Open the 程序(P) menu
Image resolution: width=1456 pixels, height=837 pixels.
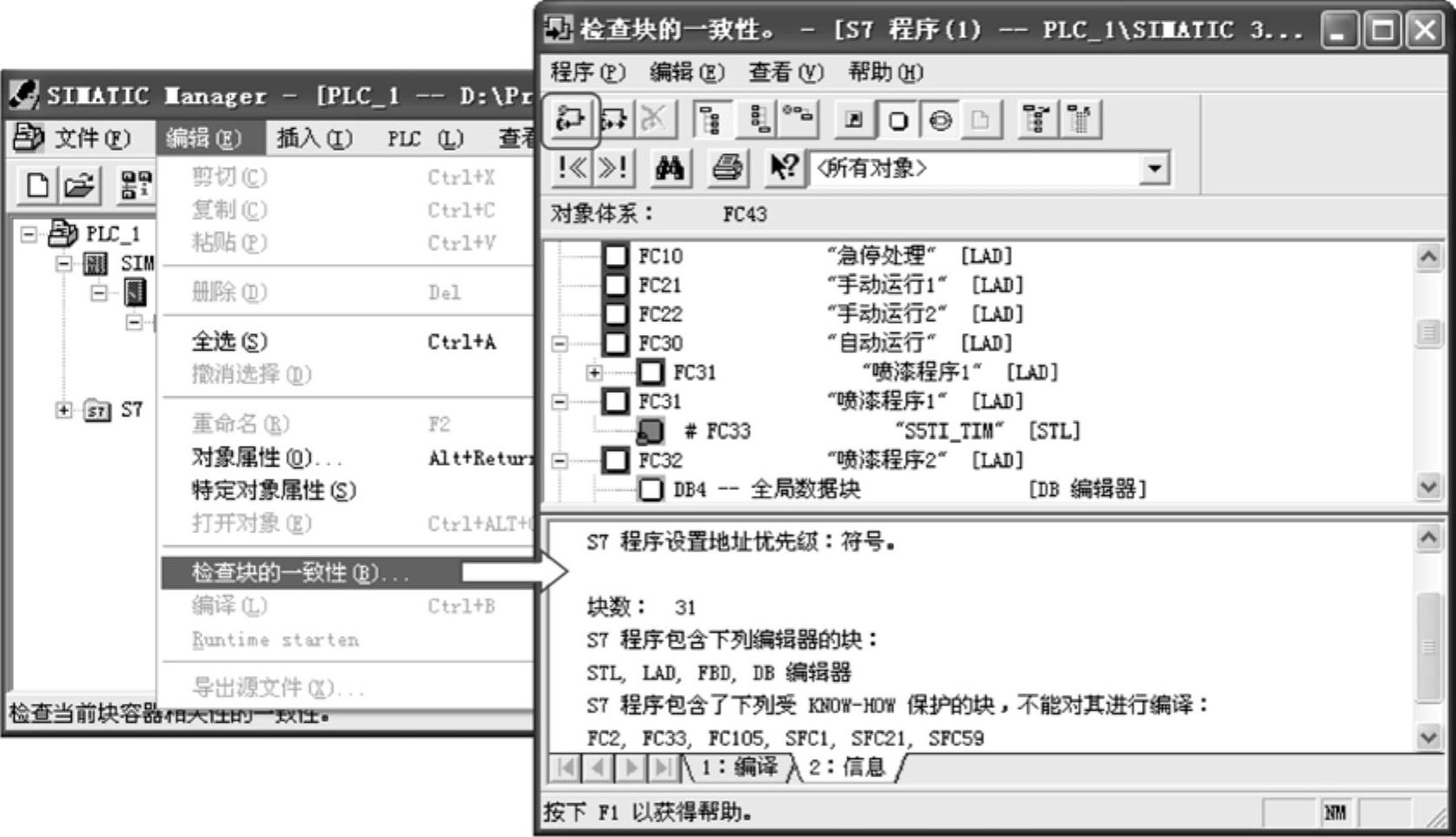coord(588,72)
